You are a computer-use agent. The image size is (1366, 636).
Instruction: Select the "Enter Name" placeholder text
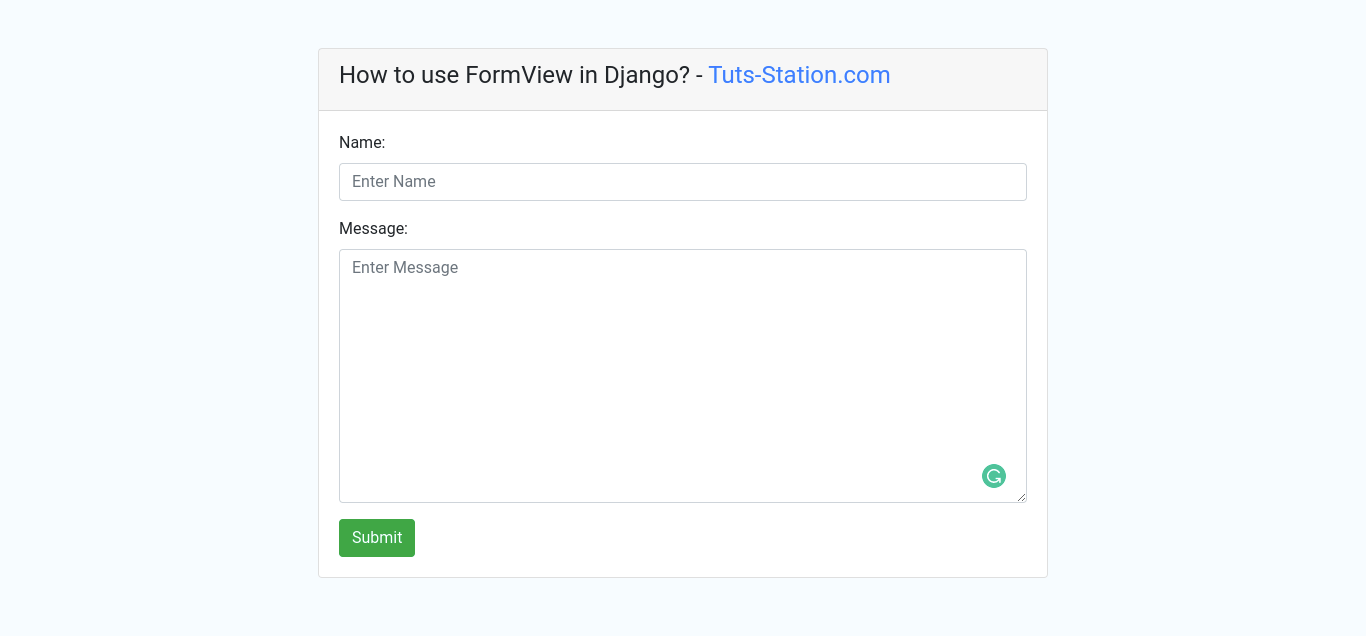(x=394, y=182)
